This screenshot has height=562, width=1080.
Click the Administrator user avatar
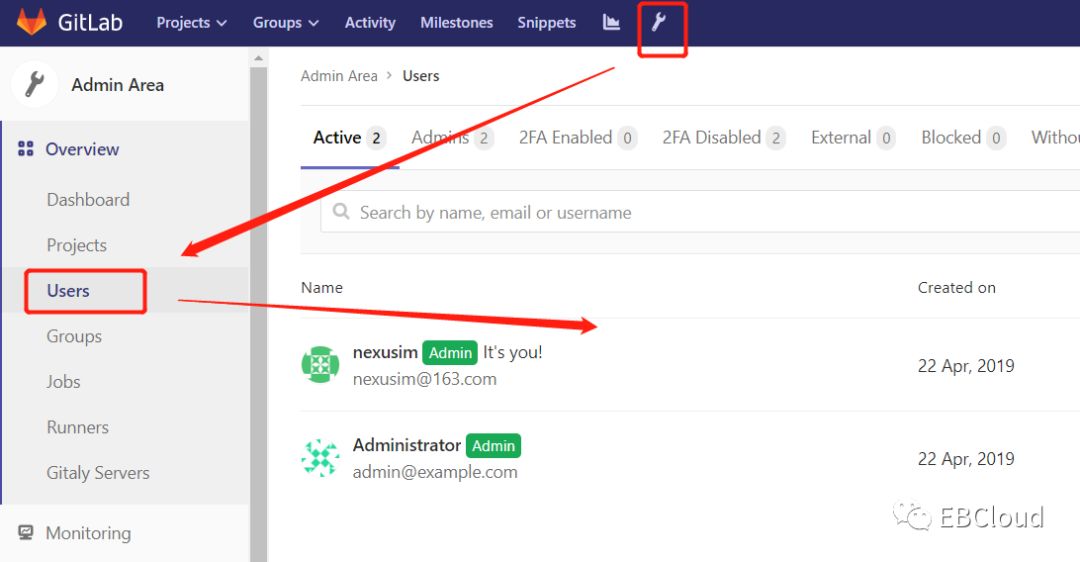click(x=320, y=458)
